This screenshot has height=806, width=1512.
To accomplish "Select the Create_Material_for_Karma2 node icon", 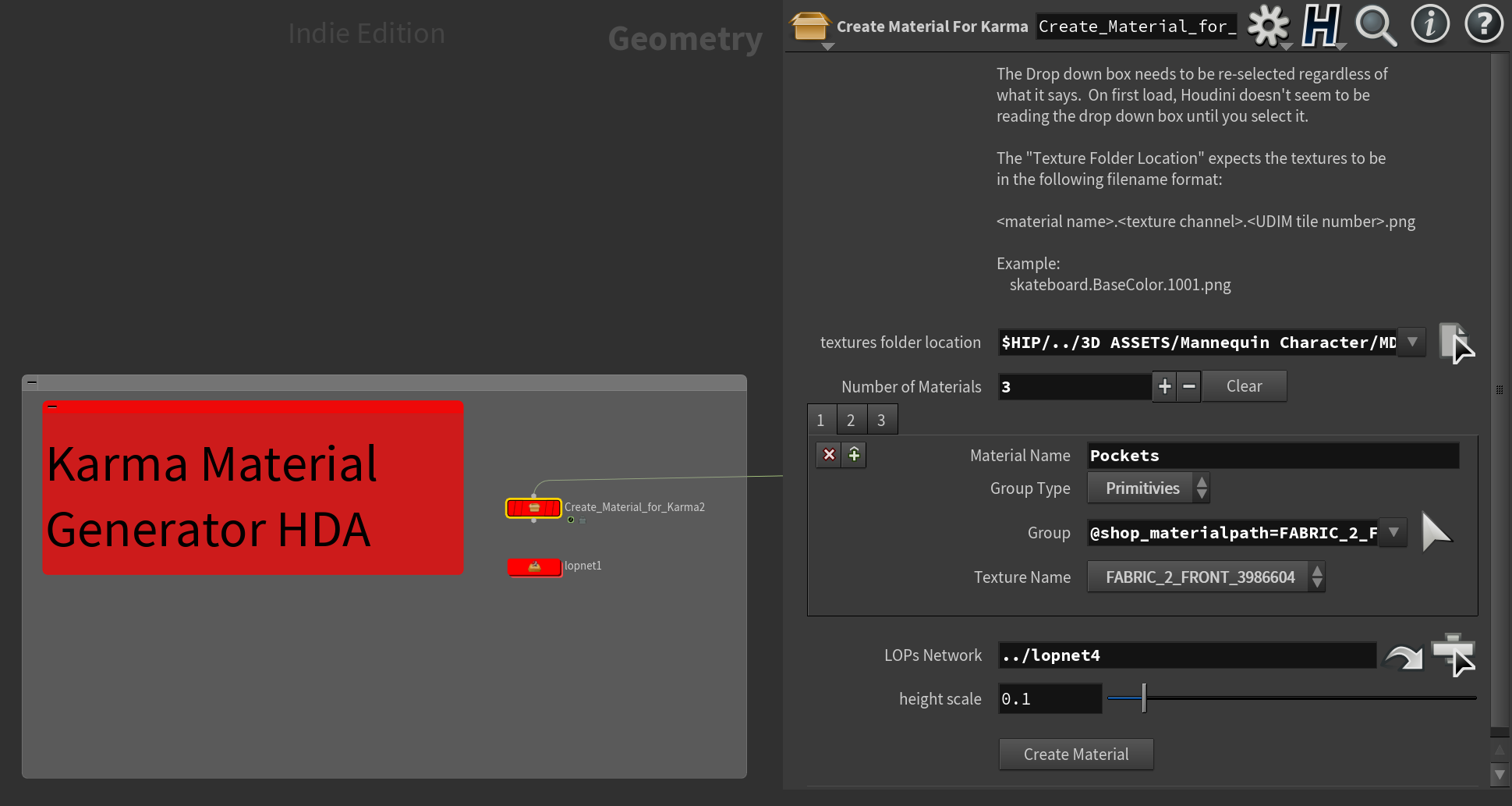I will point(534,508).
